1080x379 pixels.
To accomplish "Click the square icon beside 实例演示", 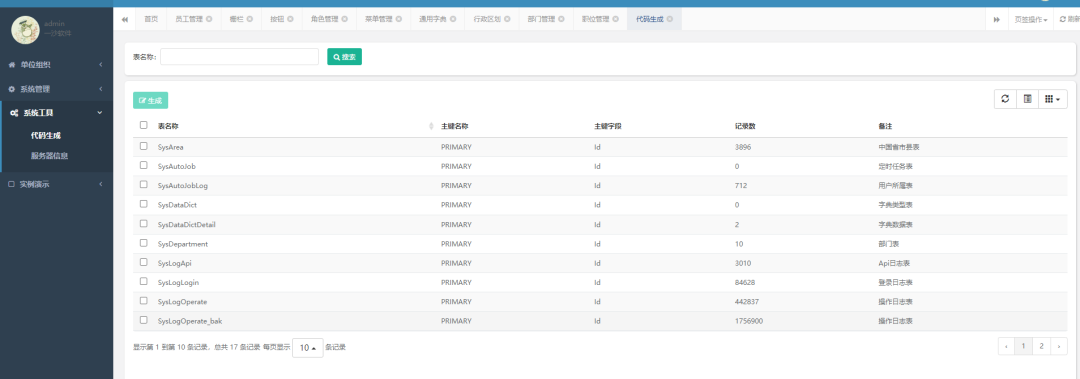I will click(11, 184).
